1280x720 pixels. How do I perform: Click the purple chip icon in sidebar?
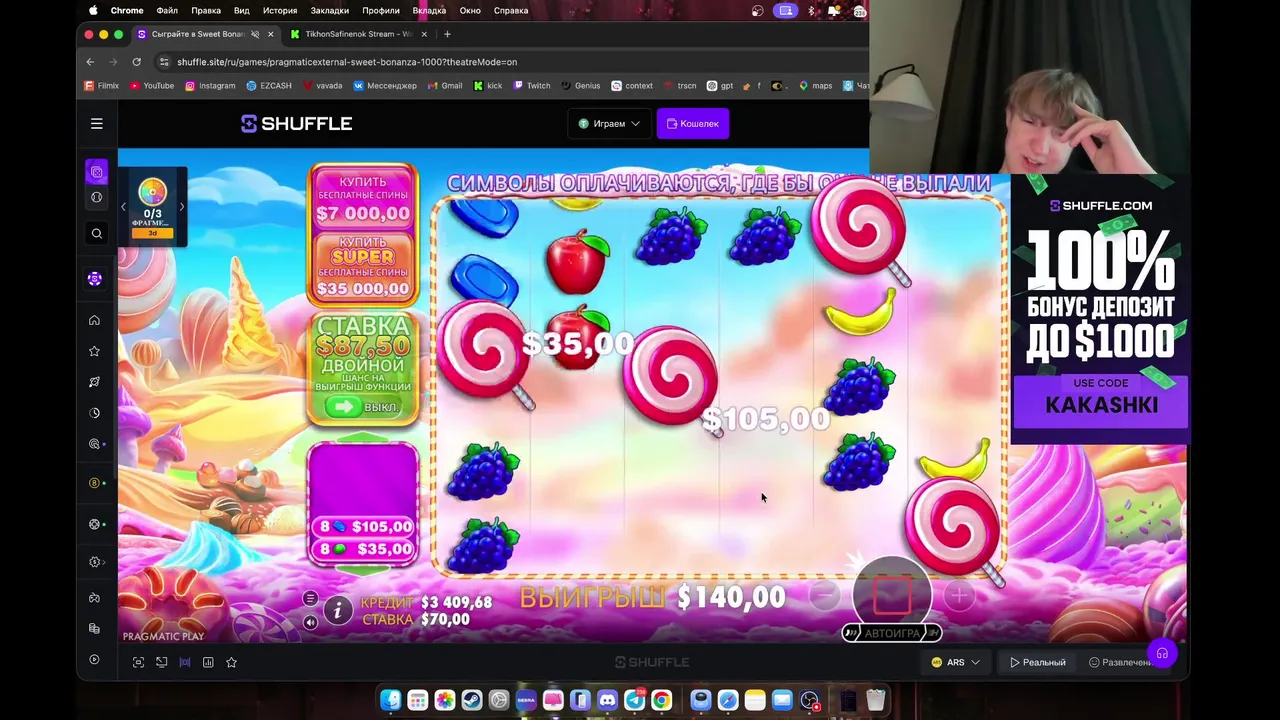pyautogui.click(x=95, y=279)
